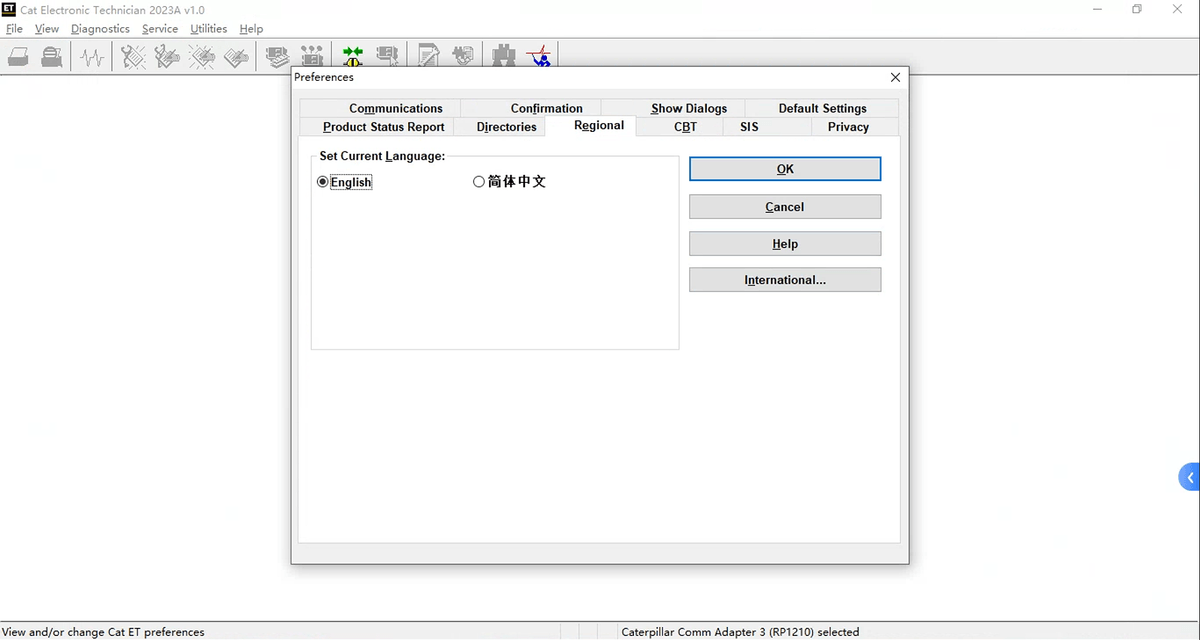Screen dimensions: 1200x640
Task: Click the green connect arrows toolbar icon
Action: 352,57
